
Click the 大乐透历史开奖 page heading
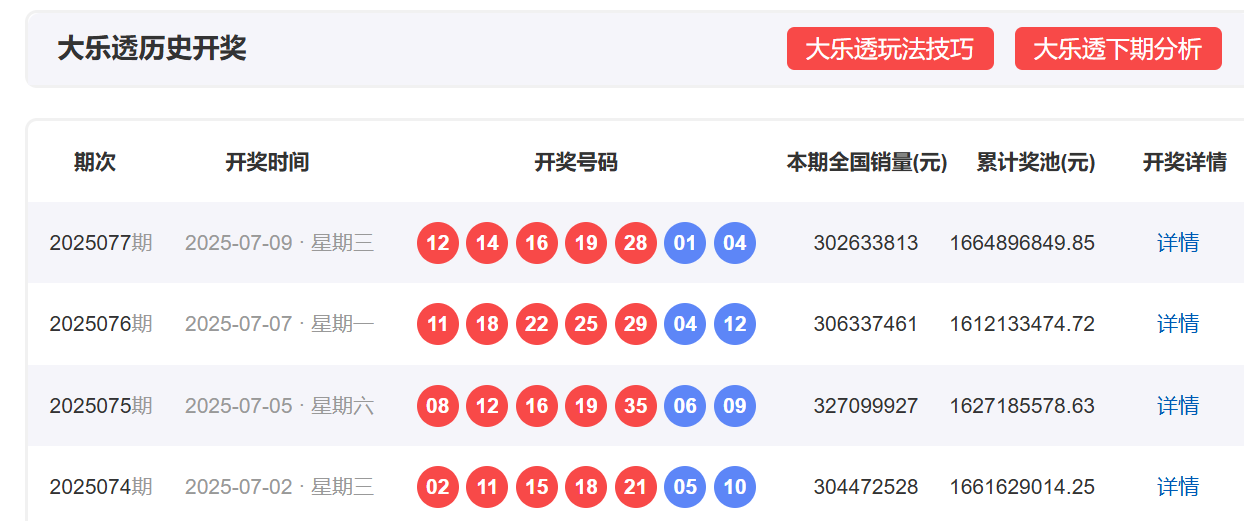point(152,48)
